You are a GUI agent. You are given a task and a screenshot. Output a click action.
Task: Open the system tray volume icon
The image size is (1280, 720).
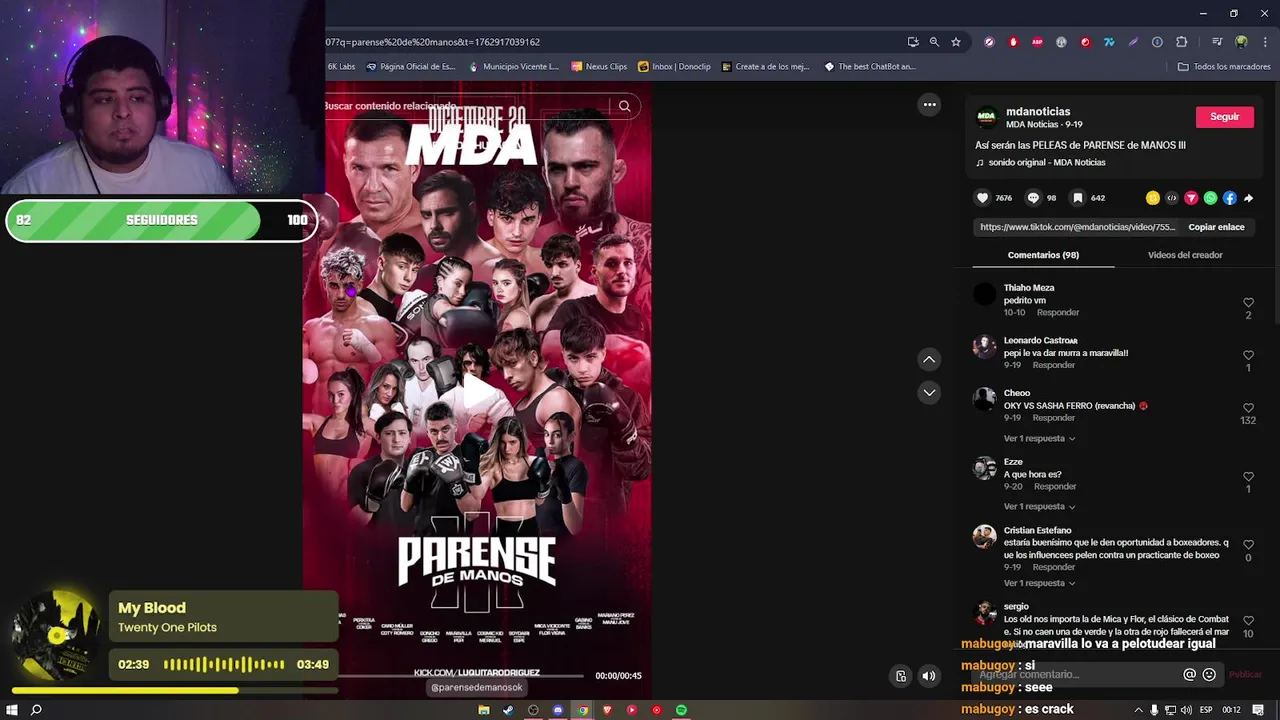1186,710
